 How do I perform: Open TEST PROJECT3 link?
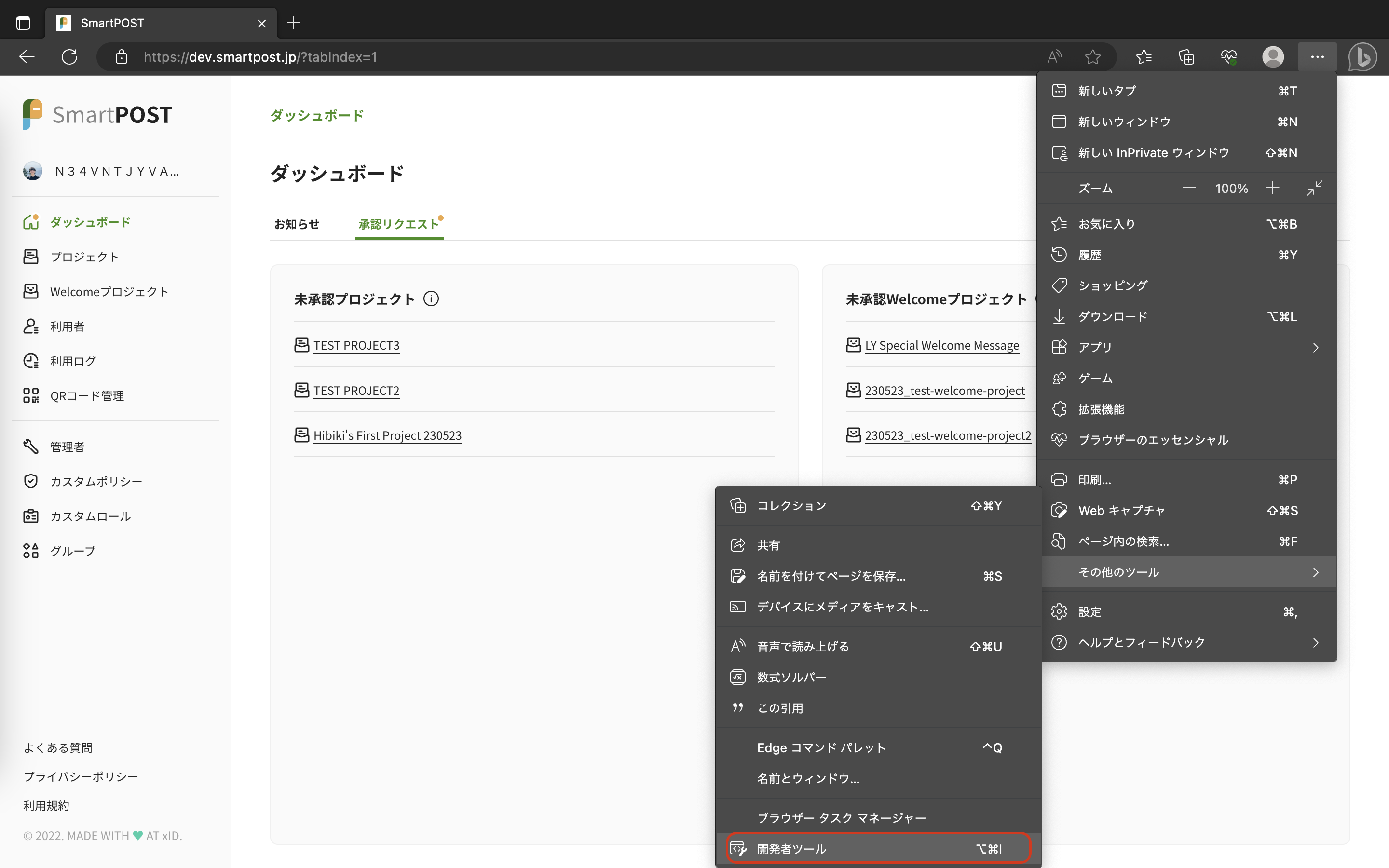tap(356, 345)
